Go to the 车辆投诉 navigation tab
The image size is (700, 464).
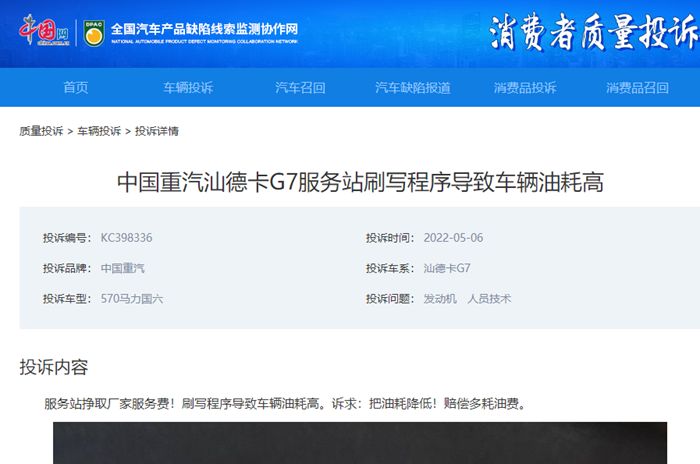pos(188,88)
